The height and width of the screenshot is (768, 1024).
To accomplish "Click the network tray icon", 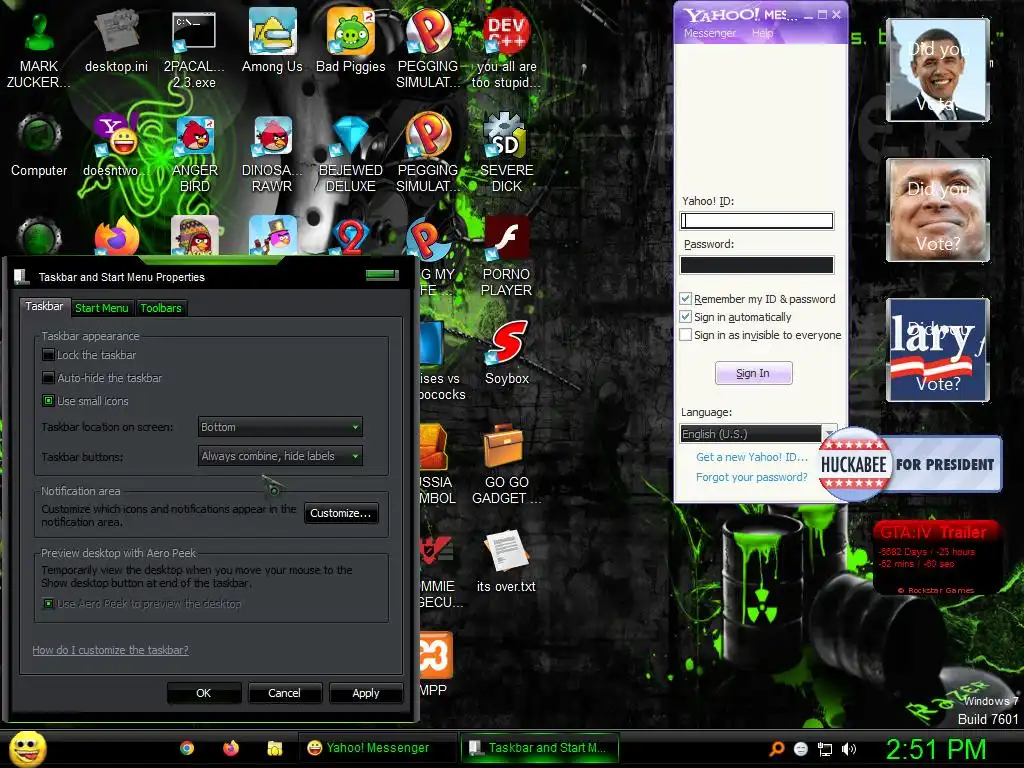I will click(x=825, y=749).
